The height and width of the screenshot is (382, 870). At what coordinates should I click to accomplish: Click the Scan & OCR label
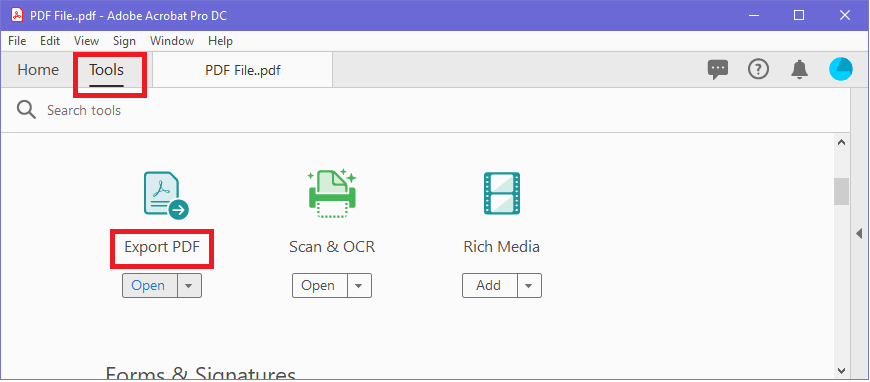click(332, 247)
